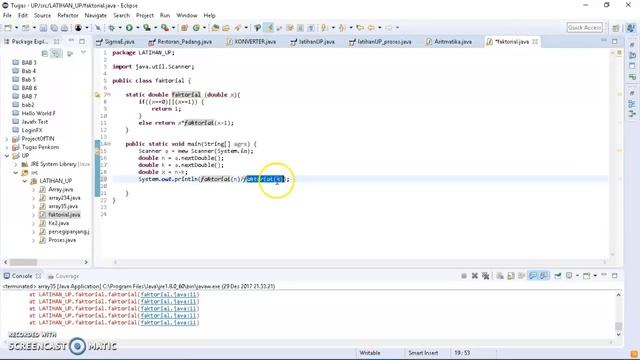Viewport: 640px width, 360px height.
Task: Collapse the LATIHAN_UP package node
Action: [x=24, y=181]
